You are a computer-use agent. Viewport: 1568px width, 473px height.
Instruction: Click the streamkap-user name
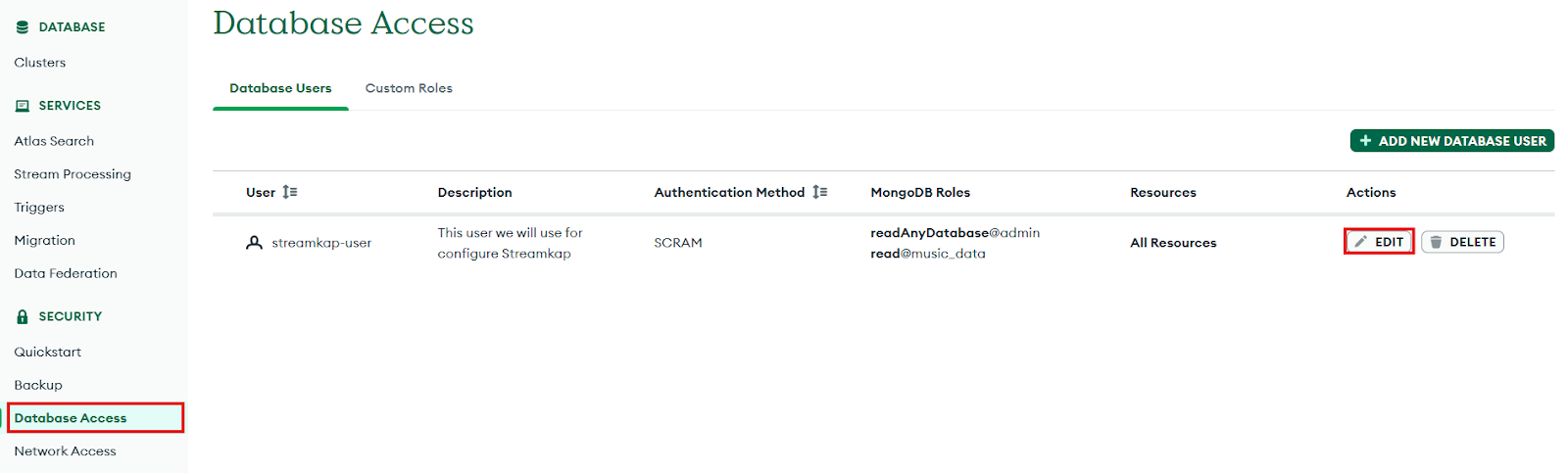(321, 243)
